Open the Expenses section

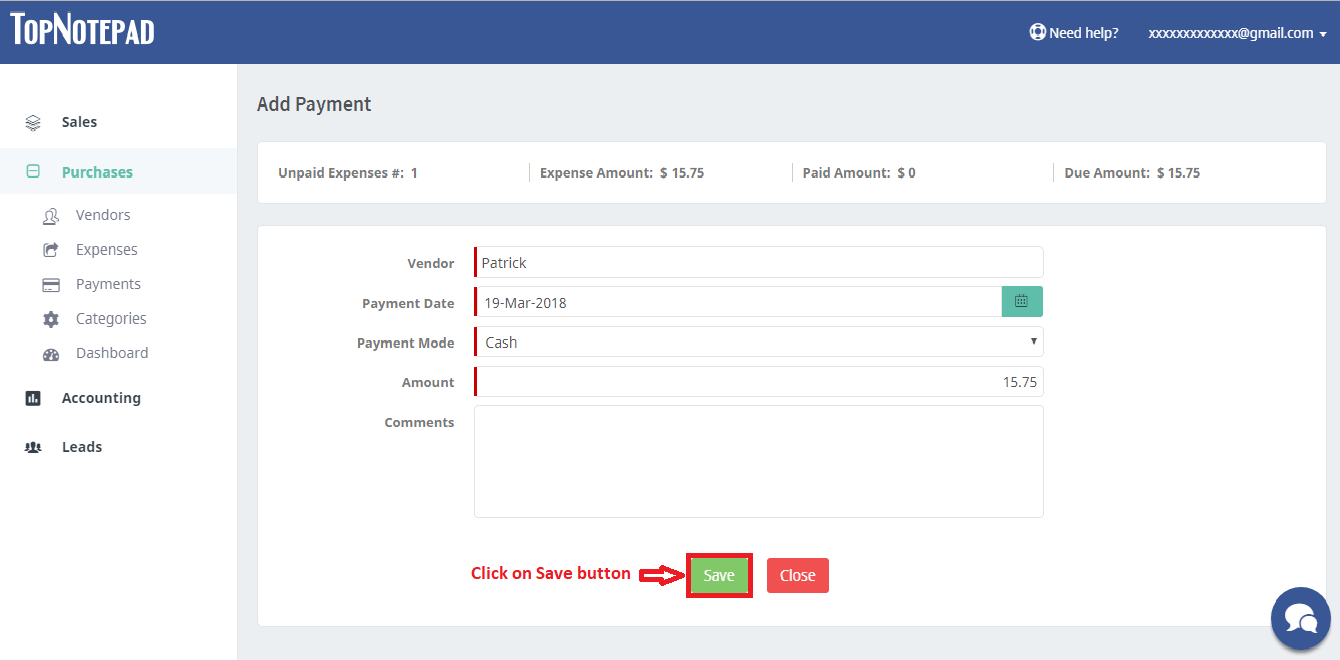(107, 250)
